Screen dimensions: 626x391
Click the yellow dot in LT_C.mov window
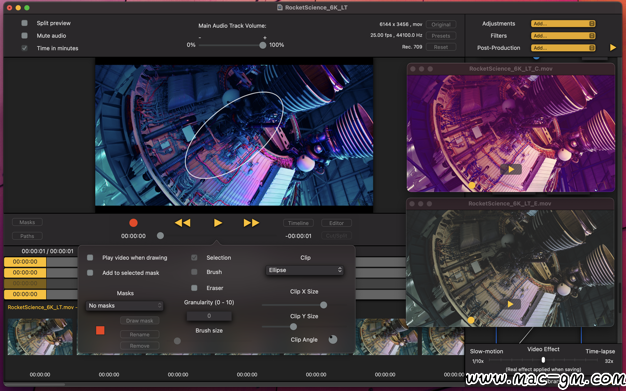pyautogui.click(x=472, y=185)
